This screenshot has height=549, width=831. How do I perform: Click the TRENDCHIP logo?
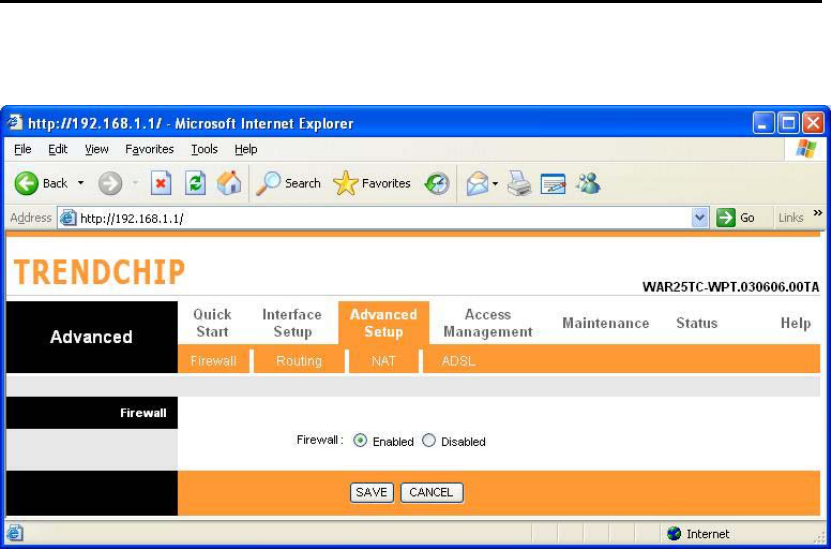click(x=99, y=272)
